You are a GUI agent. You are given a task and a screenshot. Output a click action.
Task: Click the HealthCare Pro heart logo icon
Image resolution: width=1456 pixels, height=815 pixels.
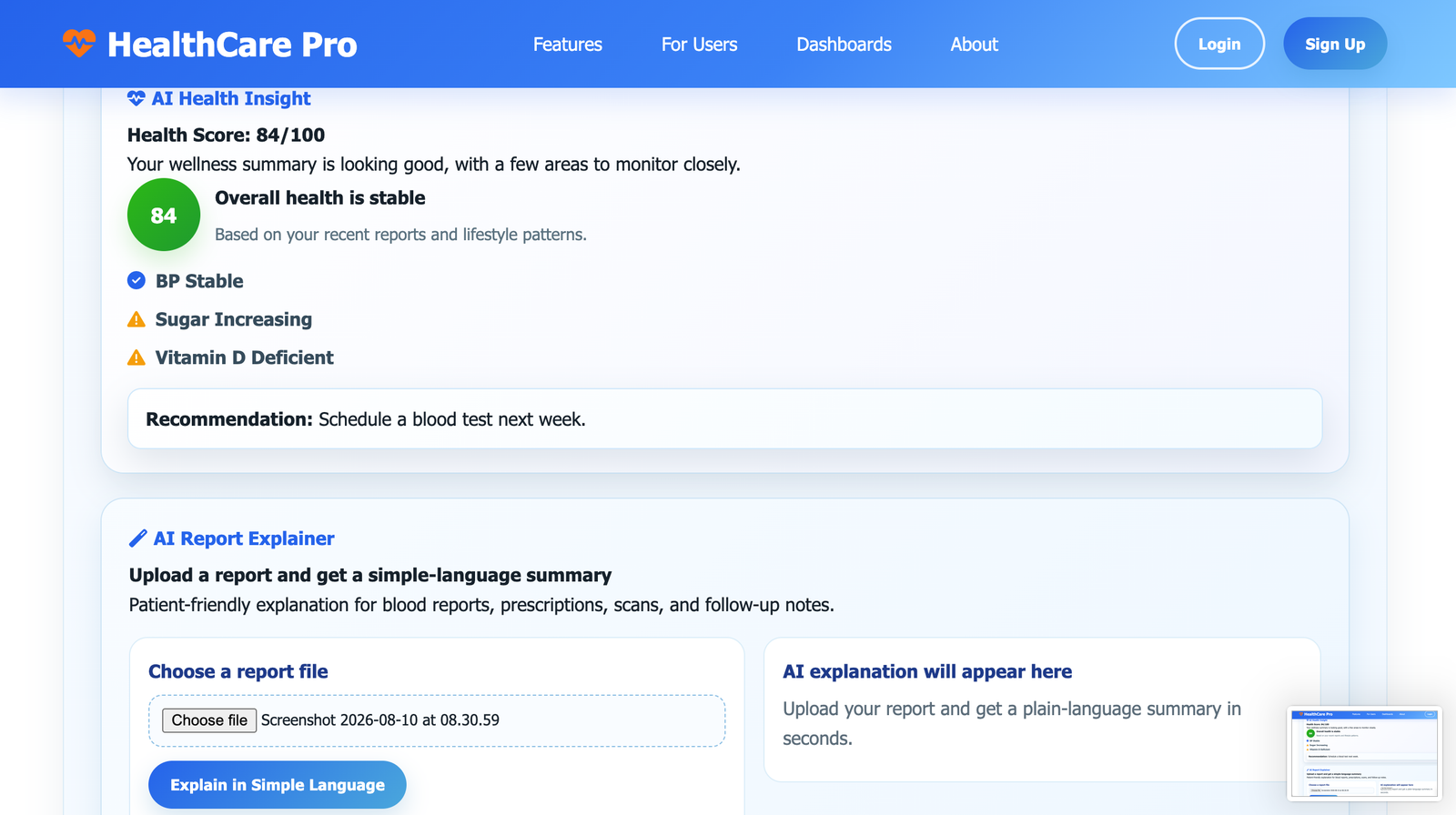(x=79, y=43)
